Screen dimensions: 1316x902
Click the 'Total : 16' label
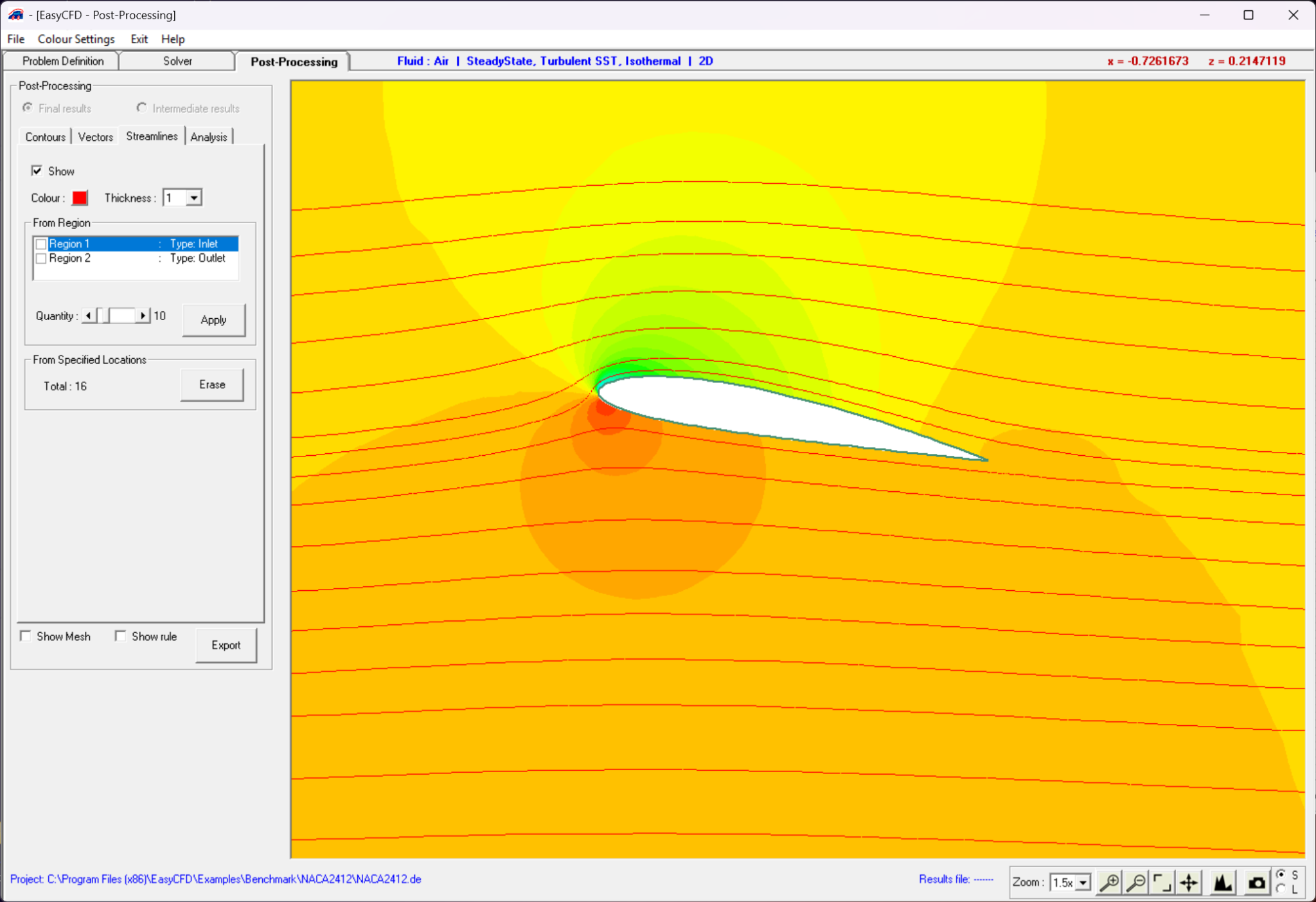[65, 386]
